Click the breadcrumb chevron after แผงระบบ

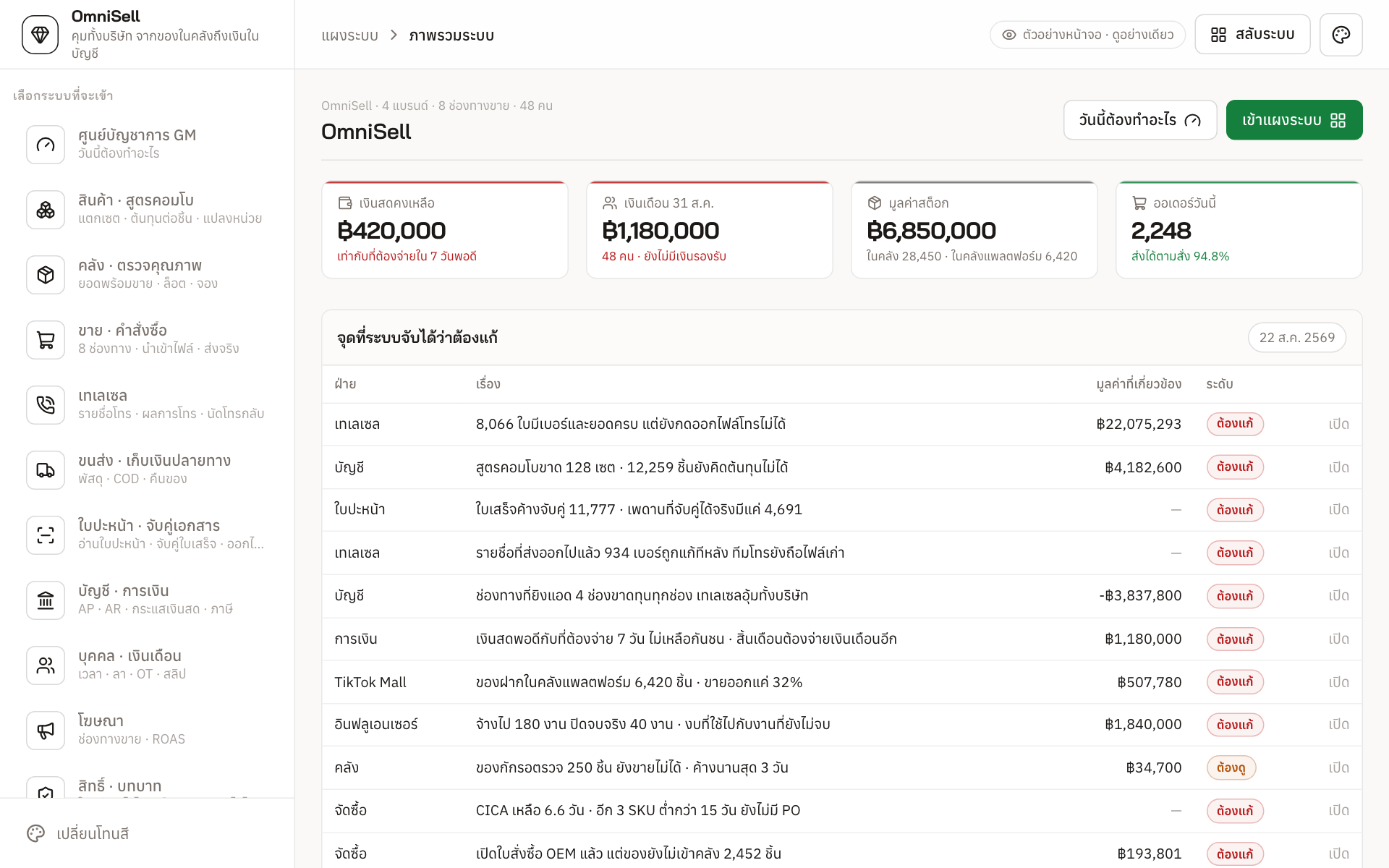(x=394, y=35)
